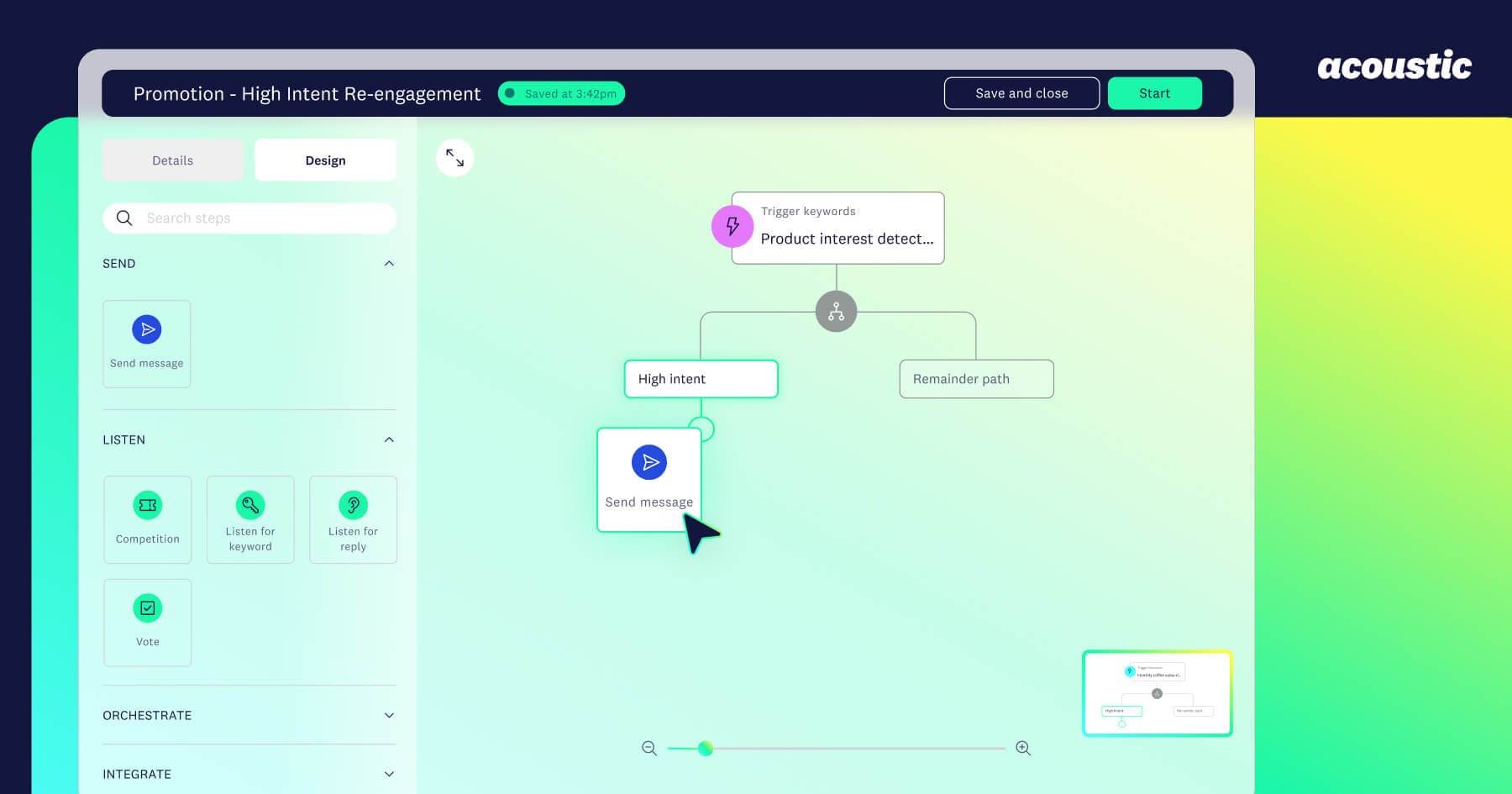1512x794 pixels.
Task: Zoom in with the plus magnifier
Action: pyautogui.click(x=1023, y=748)
